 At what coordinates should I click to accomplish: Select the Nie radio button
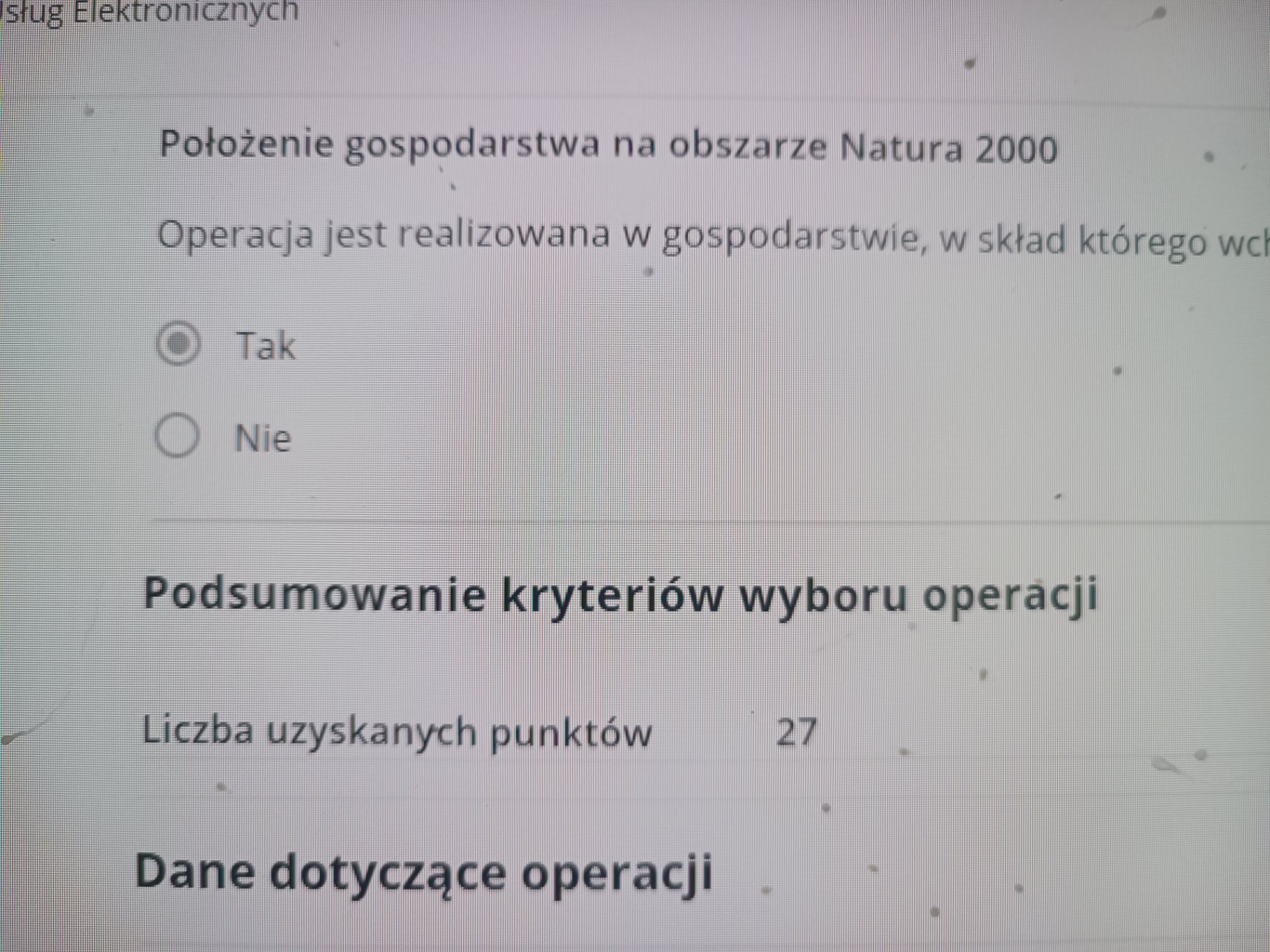[177, 436]
